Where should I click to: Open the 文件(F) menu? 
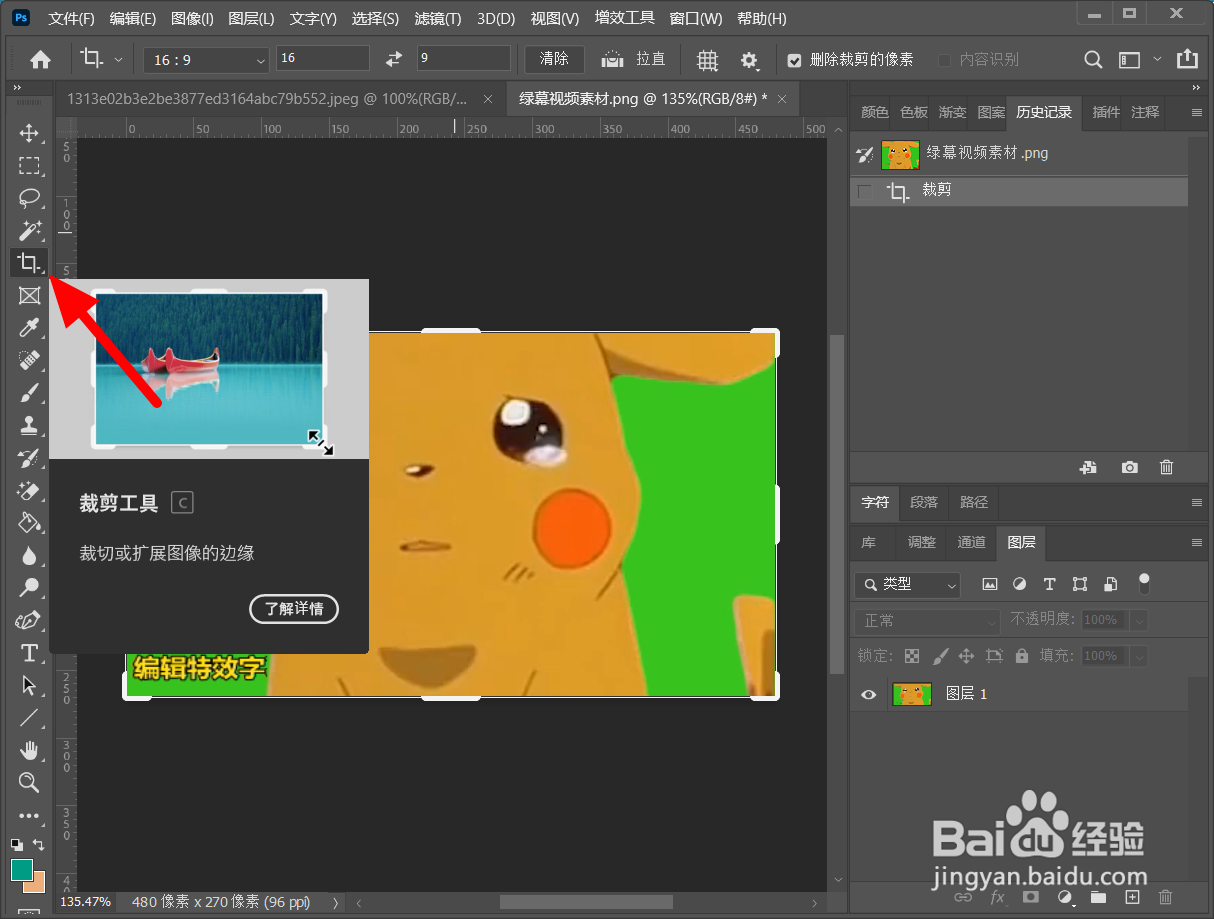pos(71,19)
